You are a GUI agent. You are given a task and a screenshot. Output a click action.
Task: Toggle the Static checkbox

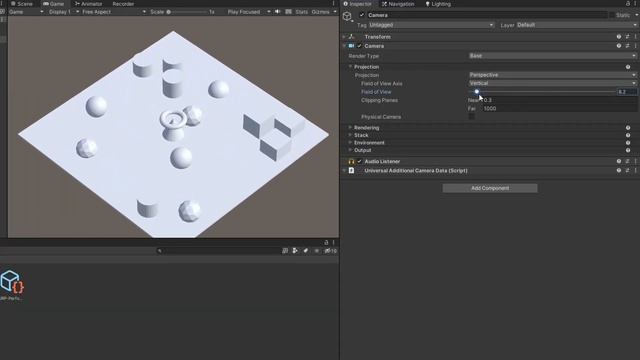point(612,15)
